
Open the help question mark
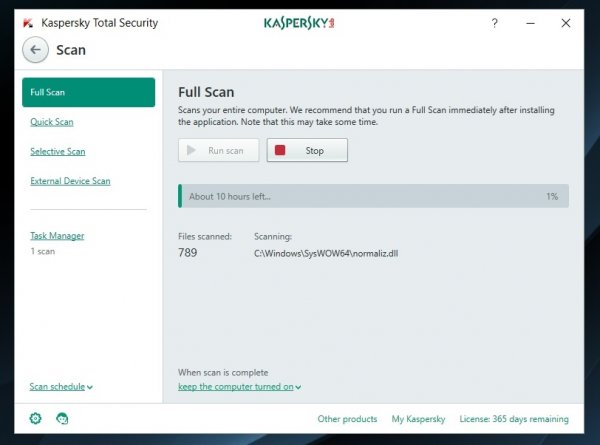click(494, 23)
